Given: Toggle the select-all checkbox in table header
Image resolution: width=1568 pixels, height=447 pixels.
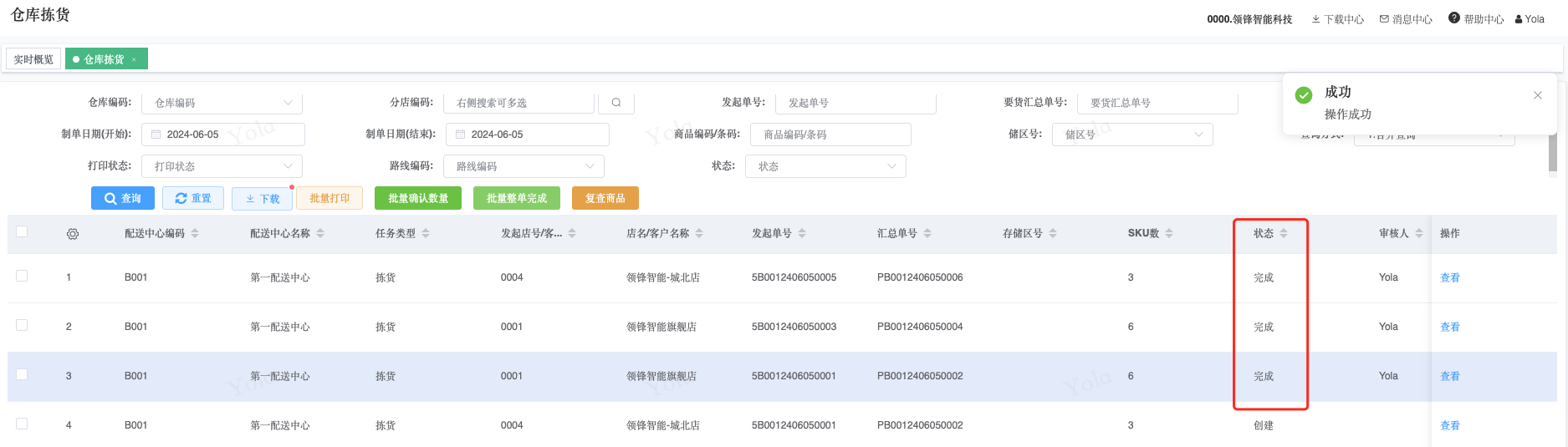Looking at the screenshot, I should pos(22,232).
